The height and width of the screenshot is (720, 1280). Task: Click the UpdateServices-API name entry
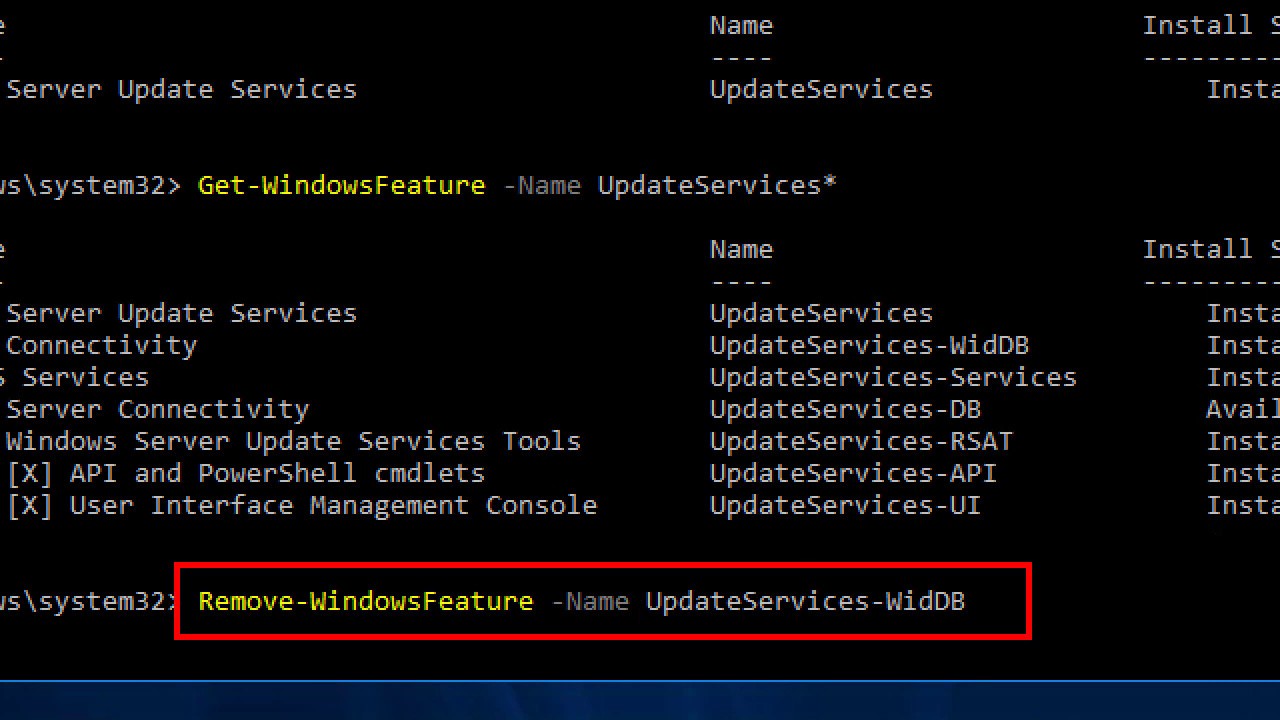[853, 473]
